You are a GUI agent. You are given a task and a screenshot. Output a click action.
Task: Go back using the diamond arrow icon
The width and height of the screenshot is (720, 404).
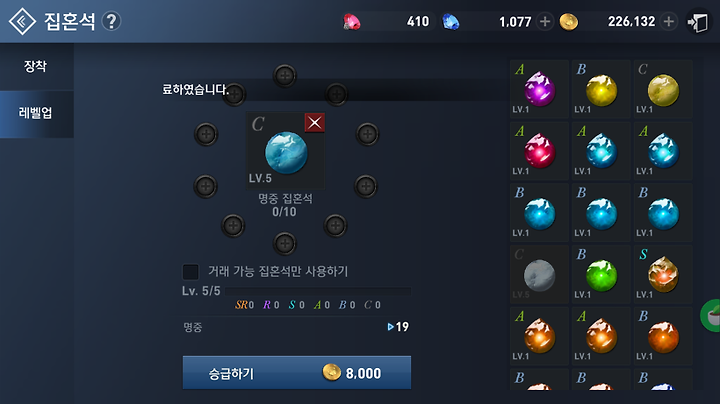(x=22, y=21)
